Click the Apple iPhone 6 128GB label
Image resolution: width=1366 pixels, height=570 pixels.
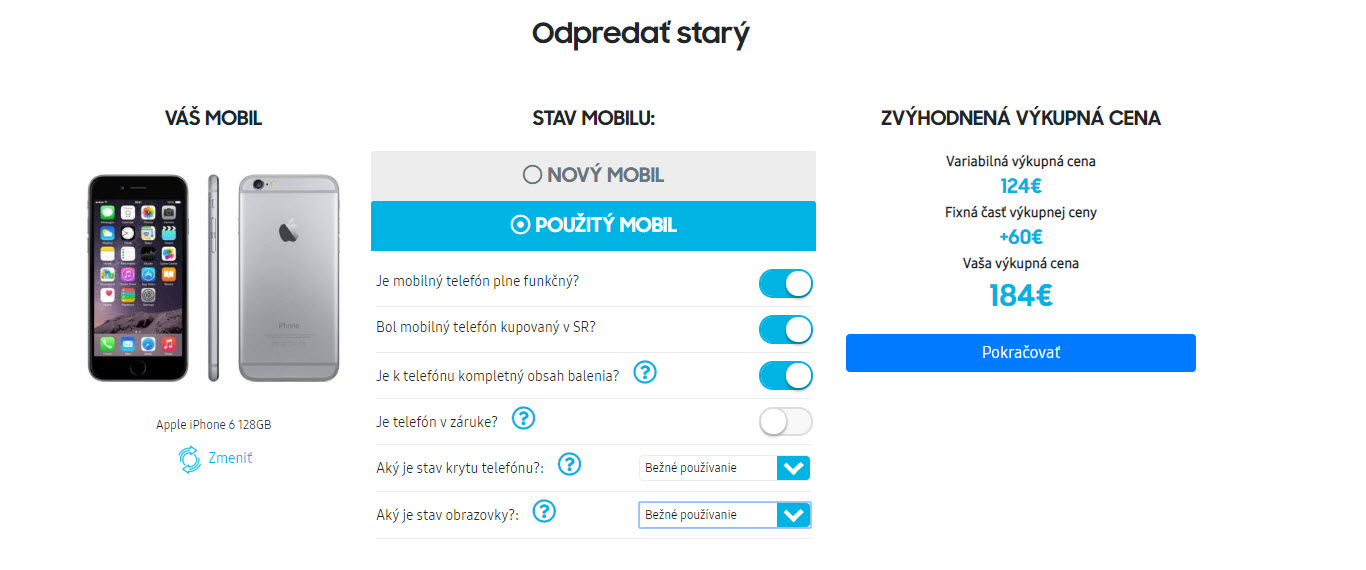213,425
